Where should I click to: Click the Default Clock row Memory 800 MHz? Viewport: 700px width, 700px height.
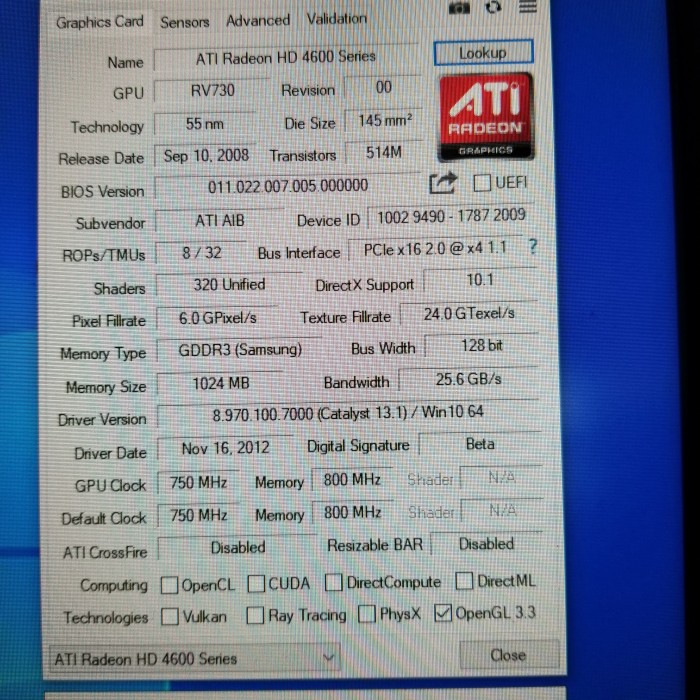point(353,512)
